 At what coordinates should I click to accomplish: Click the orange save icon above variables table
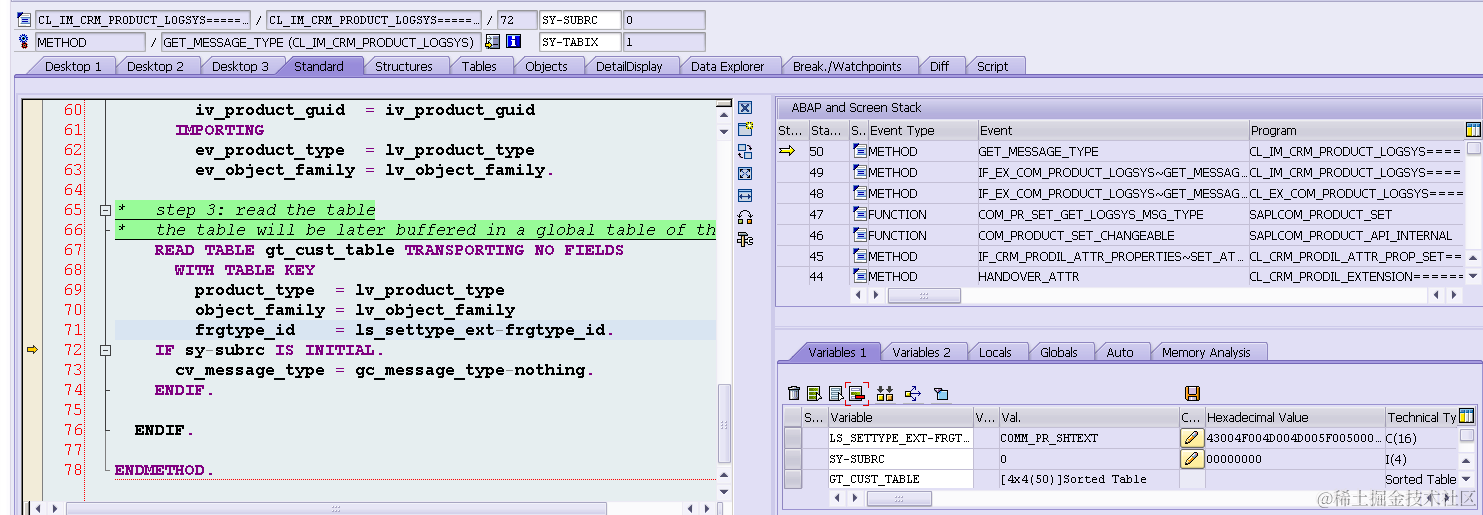coord(1192,394)
